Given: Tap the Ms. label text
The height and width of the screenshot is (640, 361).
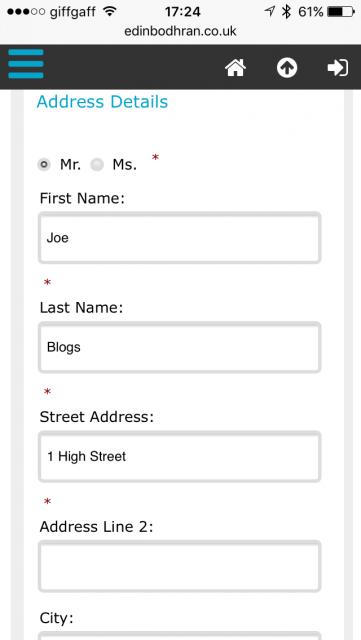Looking at the screenshot, I should click(125, 164).
